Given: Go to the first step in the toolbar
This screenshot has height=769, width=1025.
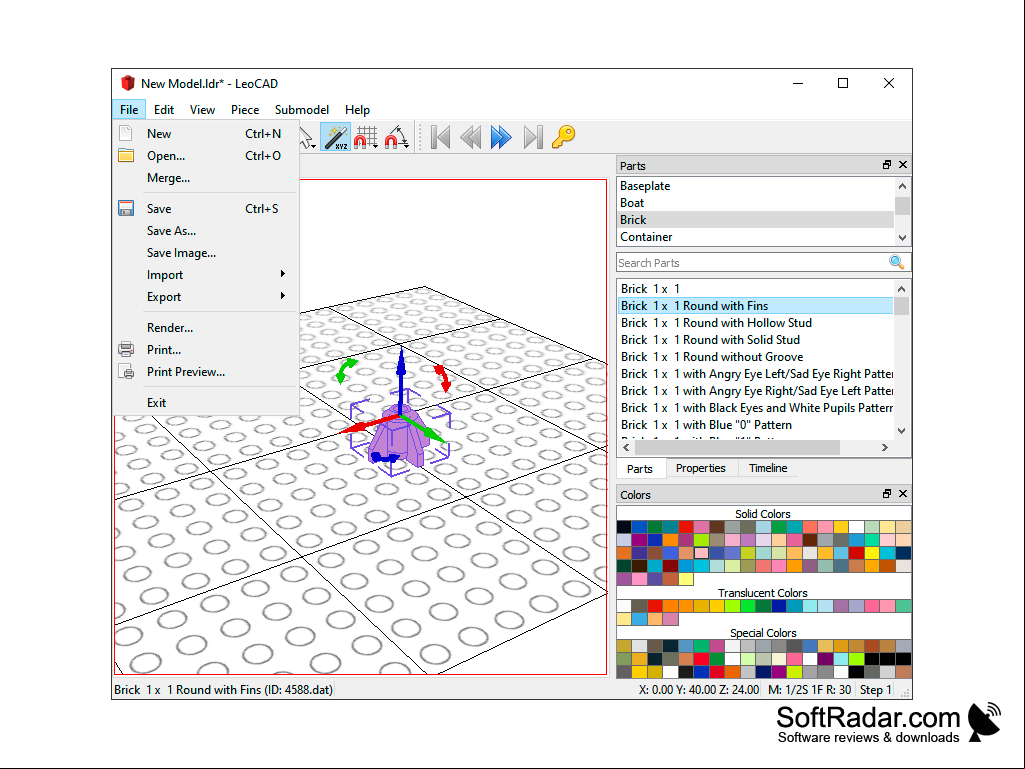Looking at the screenshot, I should click(x=440, y=137).
